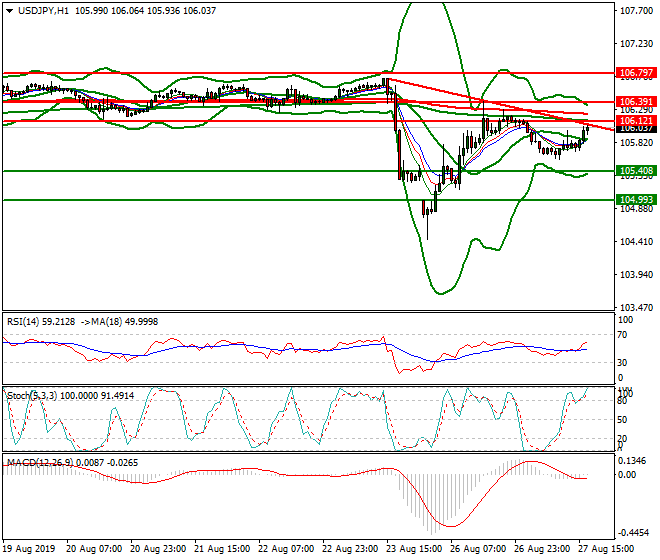Click the 106.121 red level label
Viewport: 660px width, 560px height.
[636, 120]
